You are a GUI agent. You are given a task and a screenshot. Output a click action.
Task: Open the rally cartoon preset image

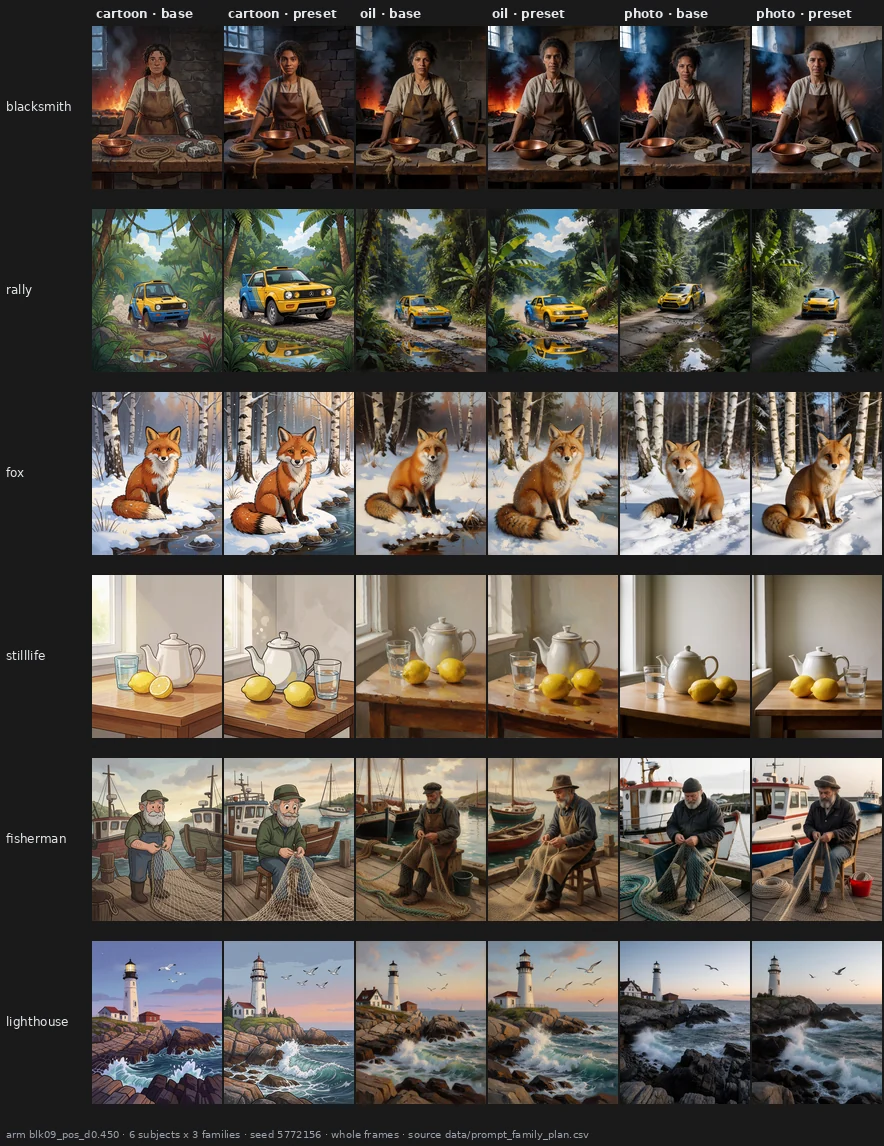click(x=289, y=291)
